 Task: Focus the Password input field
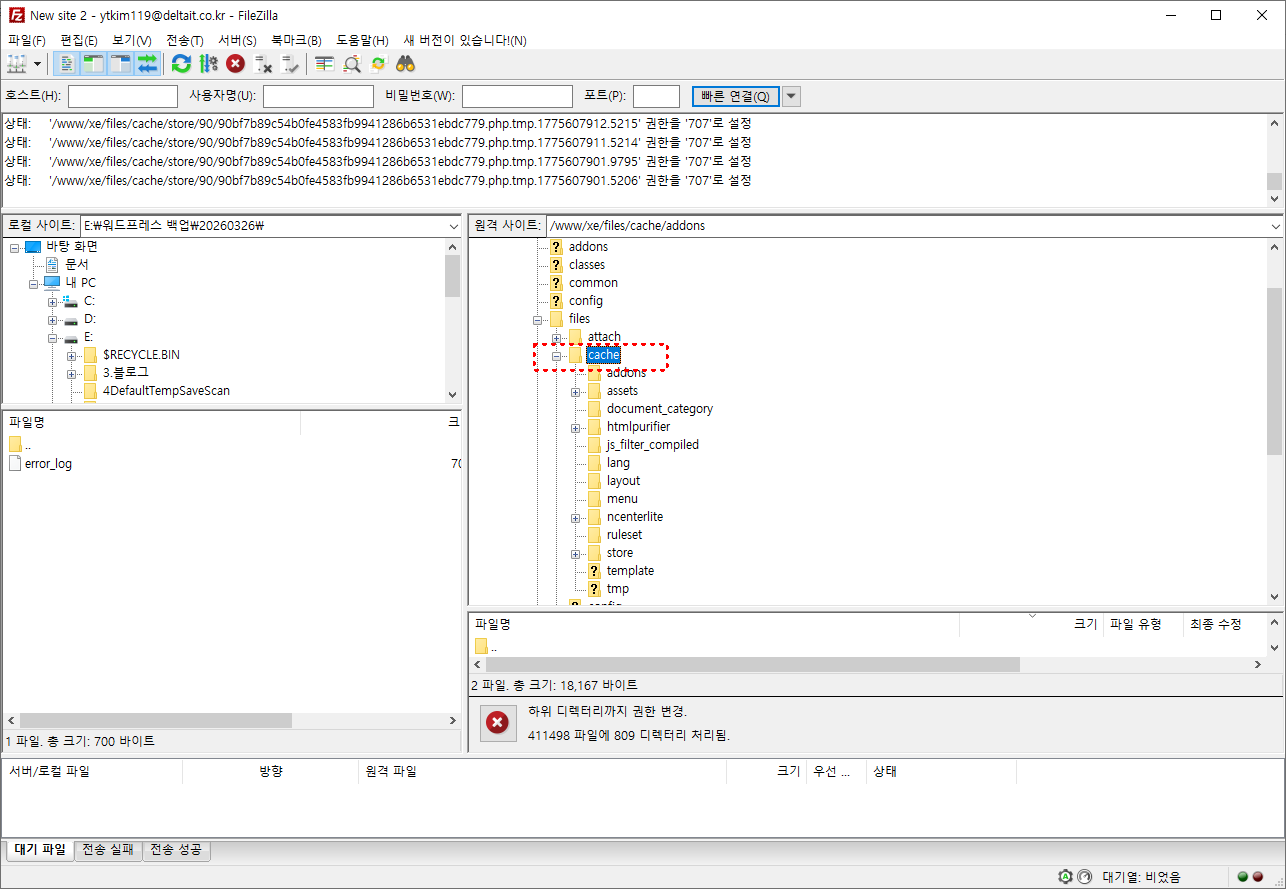coord(517,96)
